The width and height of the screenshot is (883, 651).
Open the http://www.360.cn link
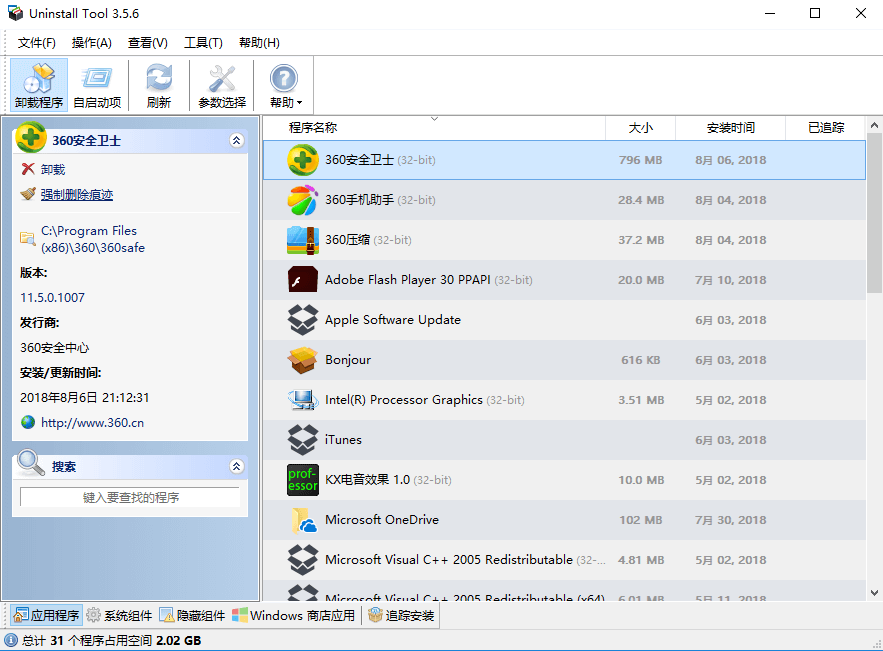click(x=92, y=423)
